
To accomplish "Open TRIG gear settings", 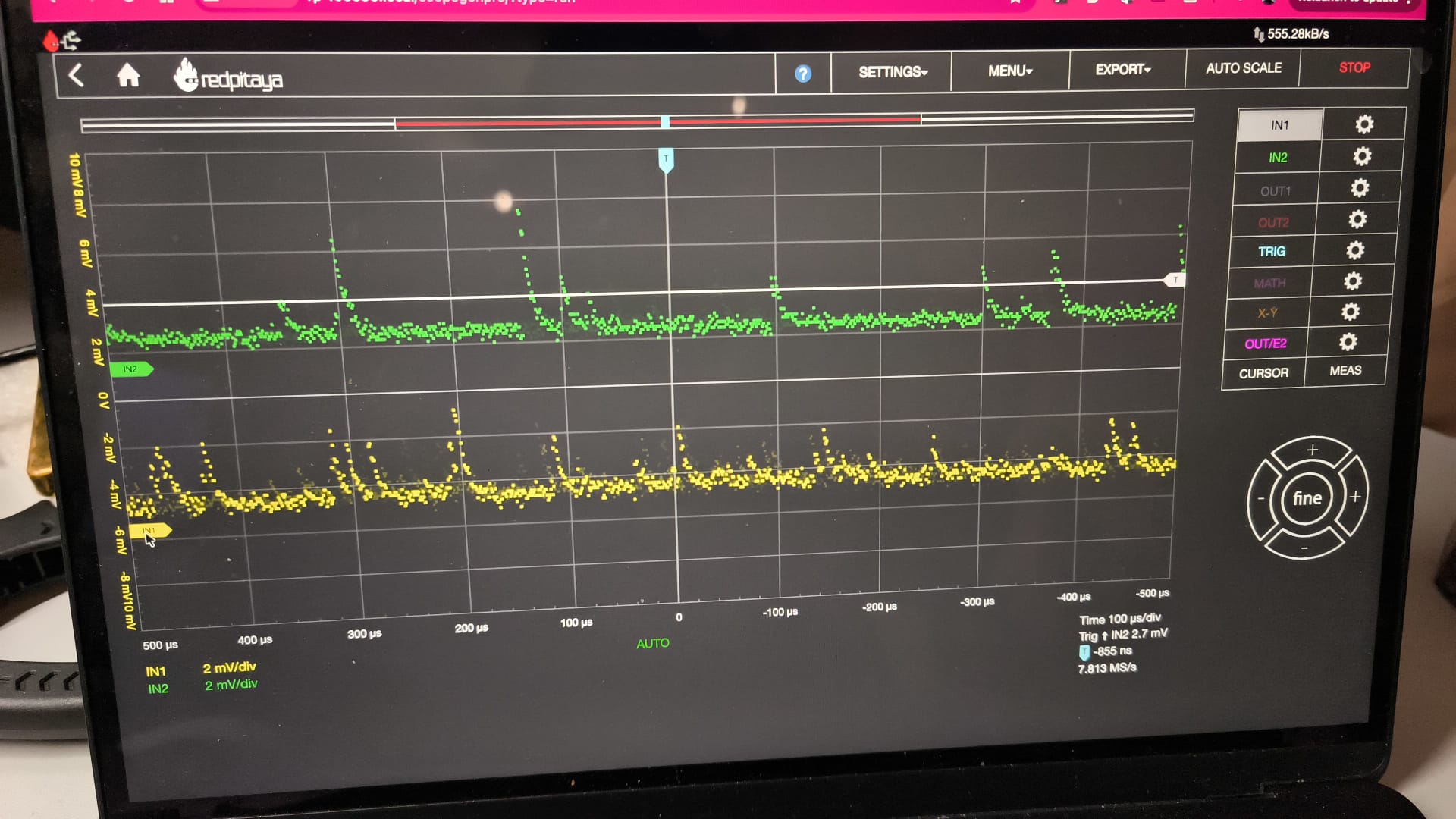I will (1355, 250).
